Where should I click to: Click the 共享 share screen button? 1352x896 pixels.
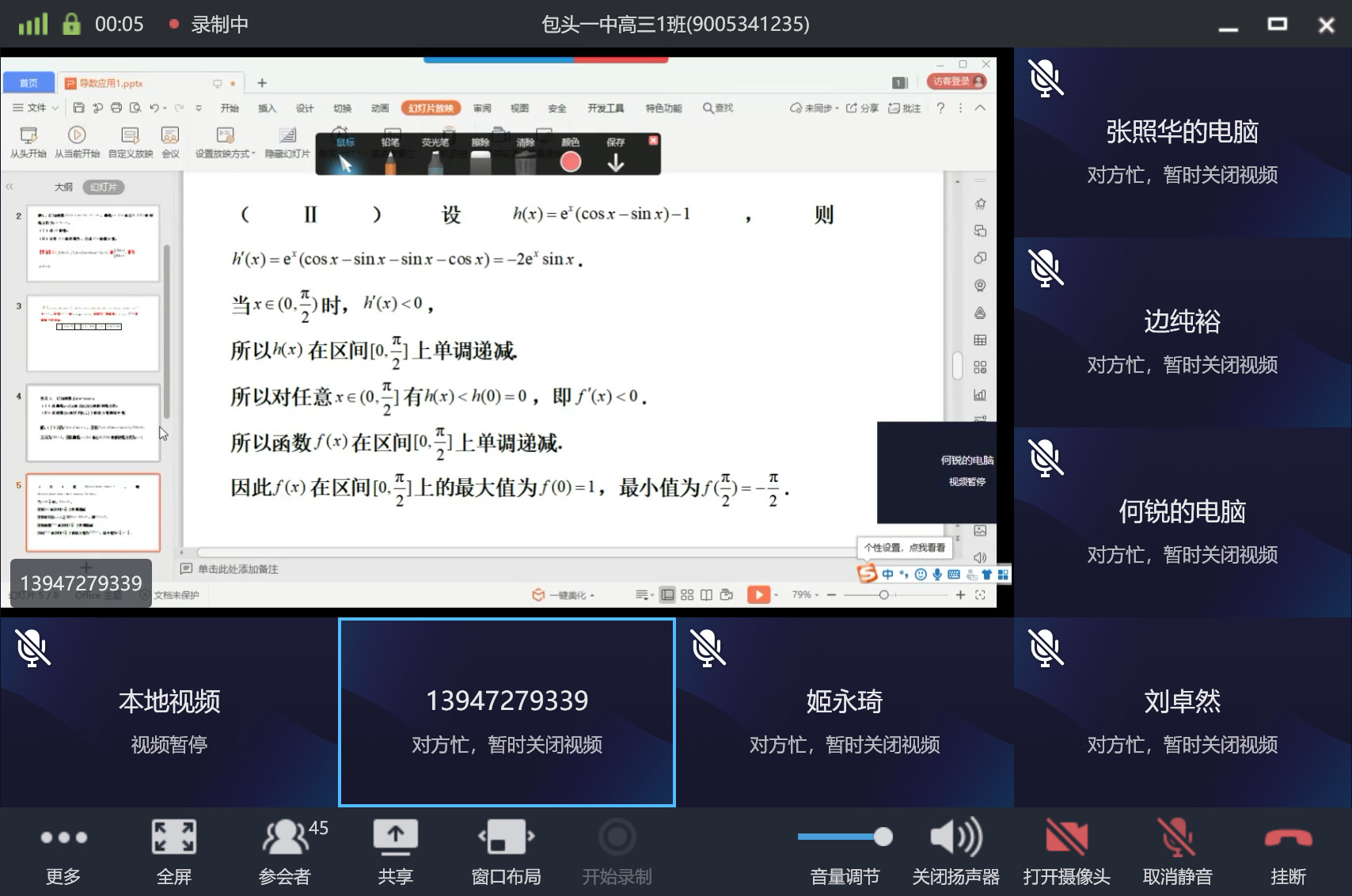point(395,852)
